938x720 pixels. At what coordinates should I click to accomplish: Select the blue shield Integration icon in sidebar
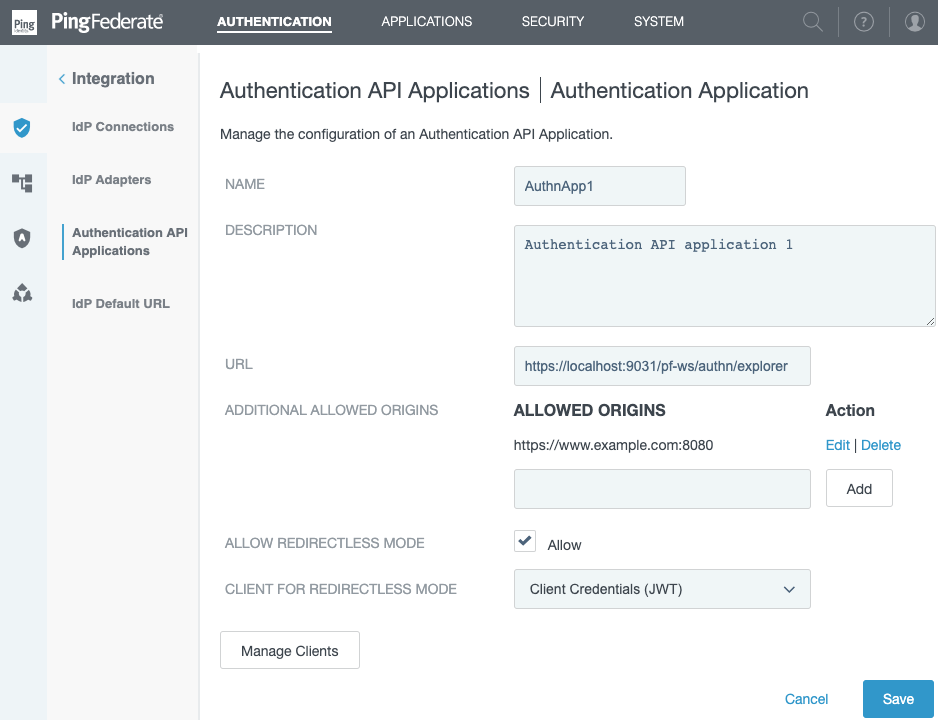24,128
